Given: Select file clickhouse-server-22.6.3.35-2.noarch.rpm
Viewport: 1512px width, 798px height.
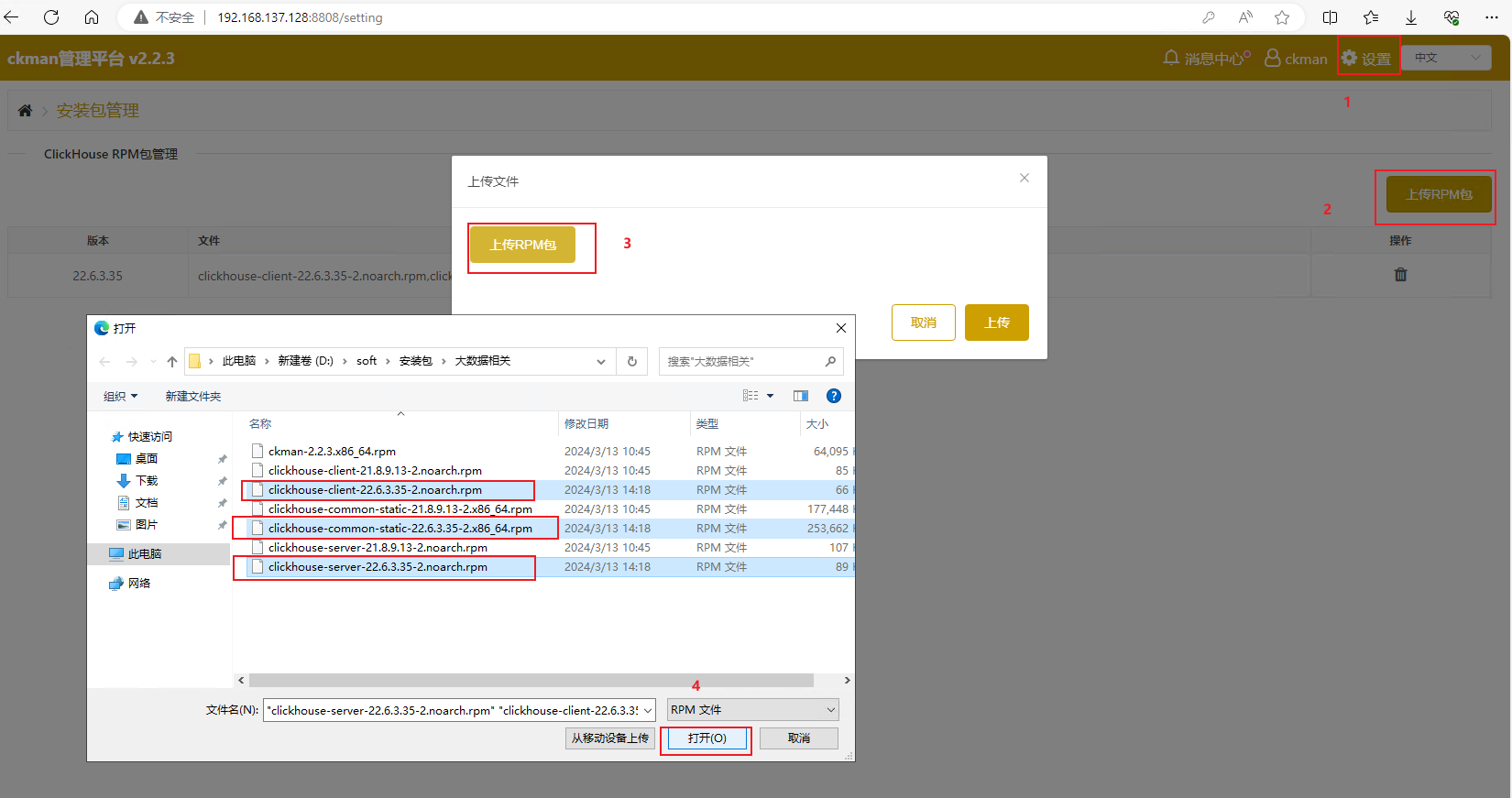Looking at the screenshot, I should click(378, 567).
